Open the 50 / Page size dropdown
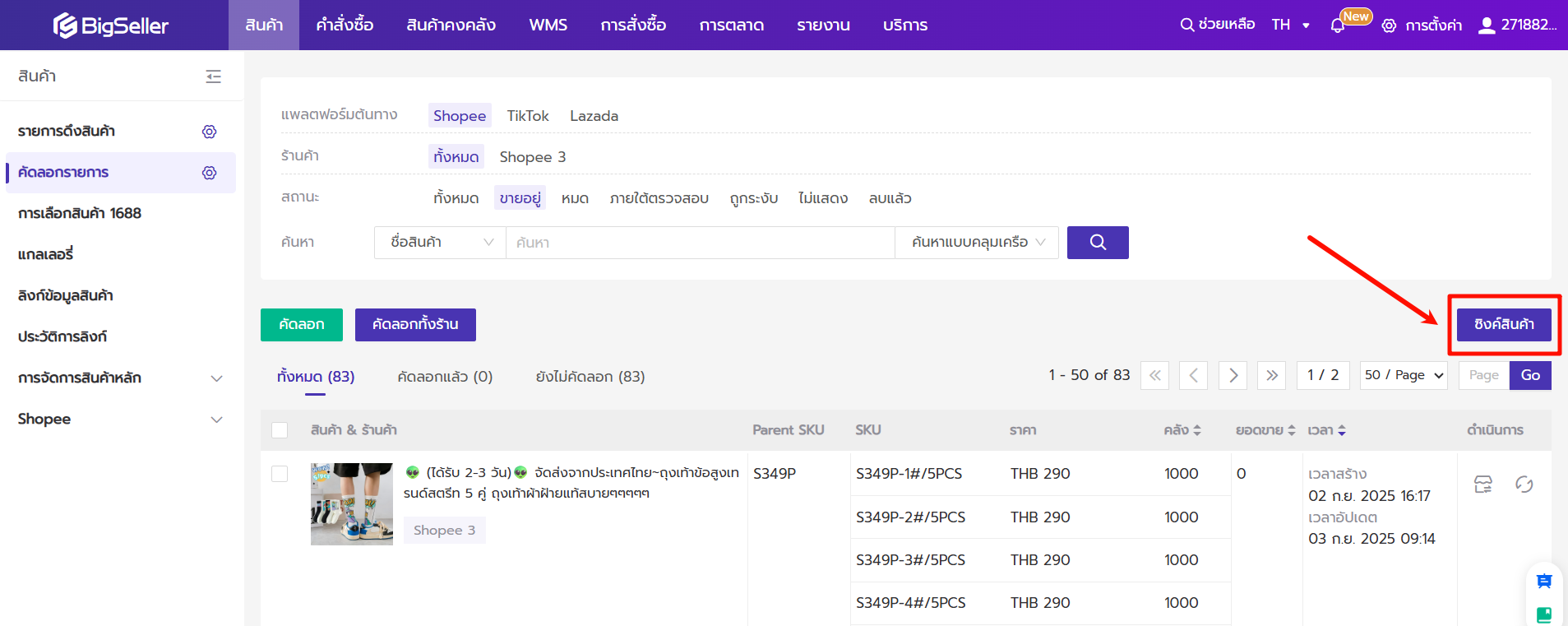 click(x=1403, y=376)
